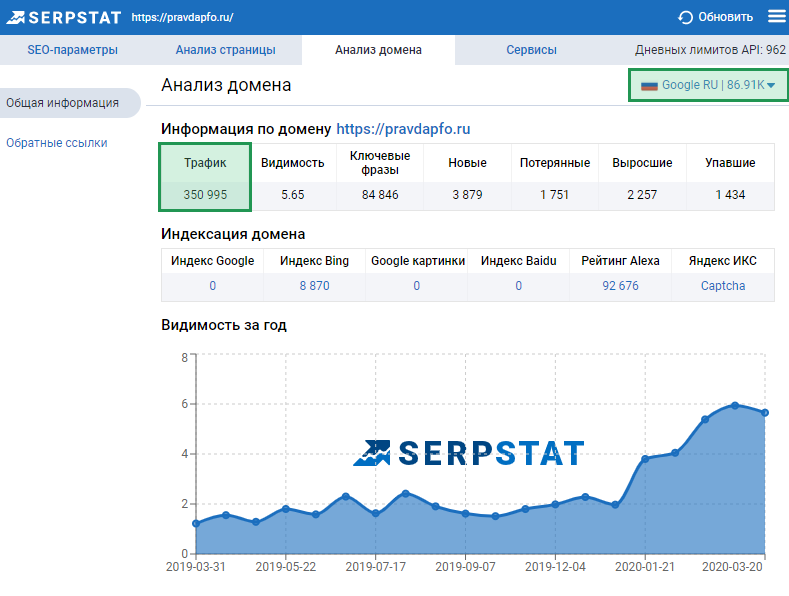Open the Рейтинг Alexa value 92 676

pos(620,286)
